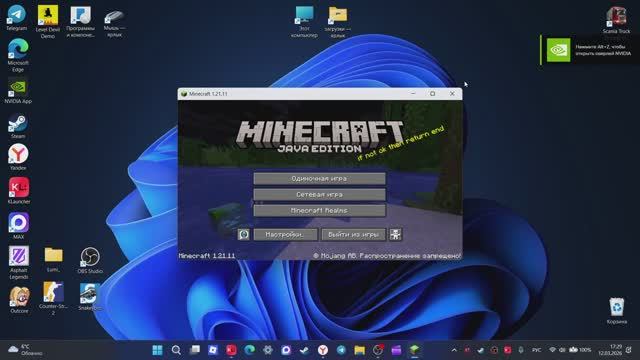Viewport: 640px width, 360px height.
Task: Select SnakeByte desktop shortcut
Action: pyautogui.click(x=89, y=297)
